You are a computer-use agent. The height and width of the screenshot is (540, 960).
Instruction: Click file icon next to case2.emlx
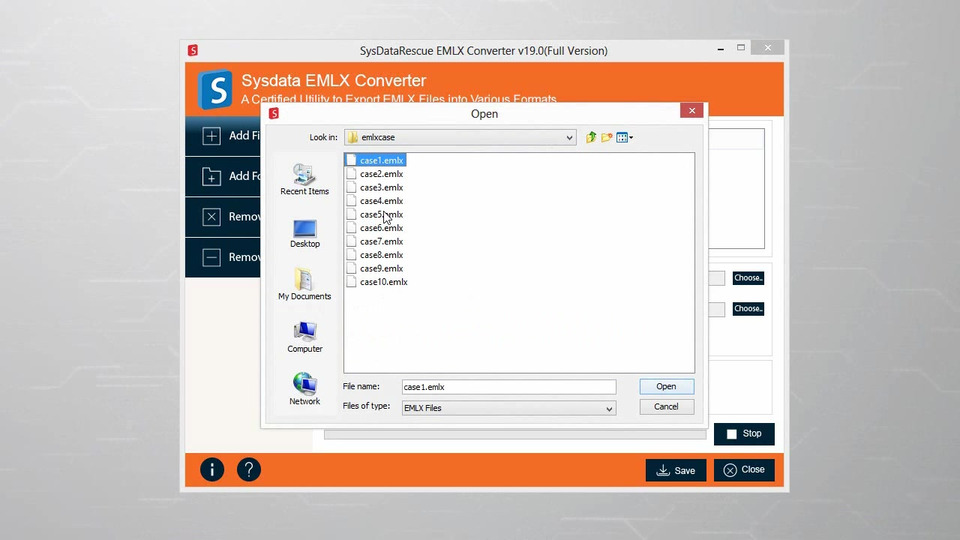(x=351, y=174)
